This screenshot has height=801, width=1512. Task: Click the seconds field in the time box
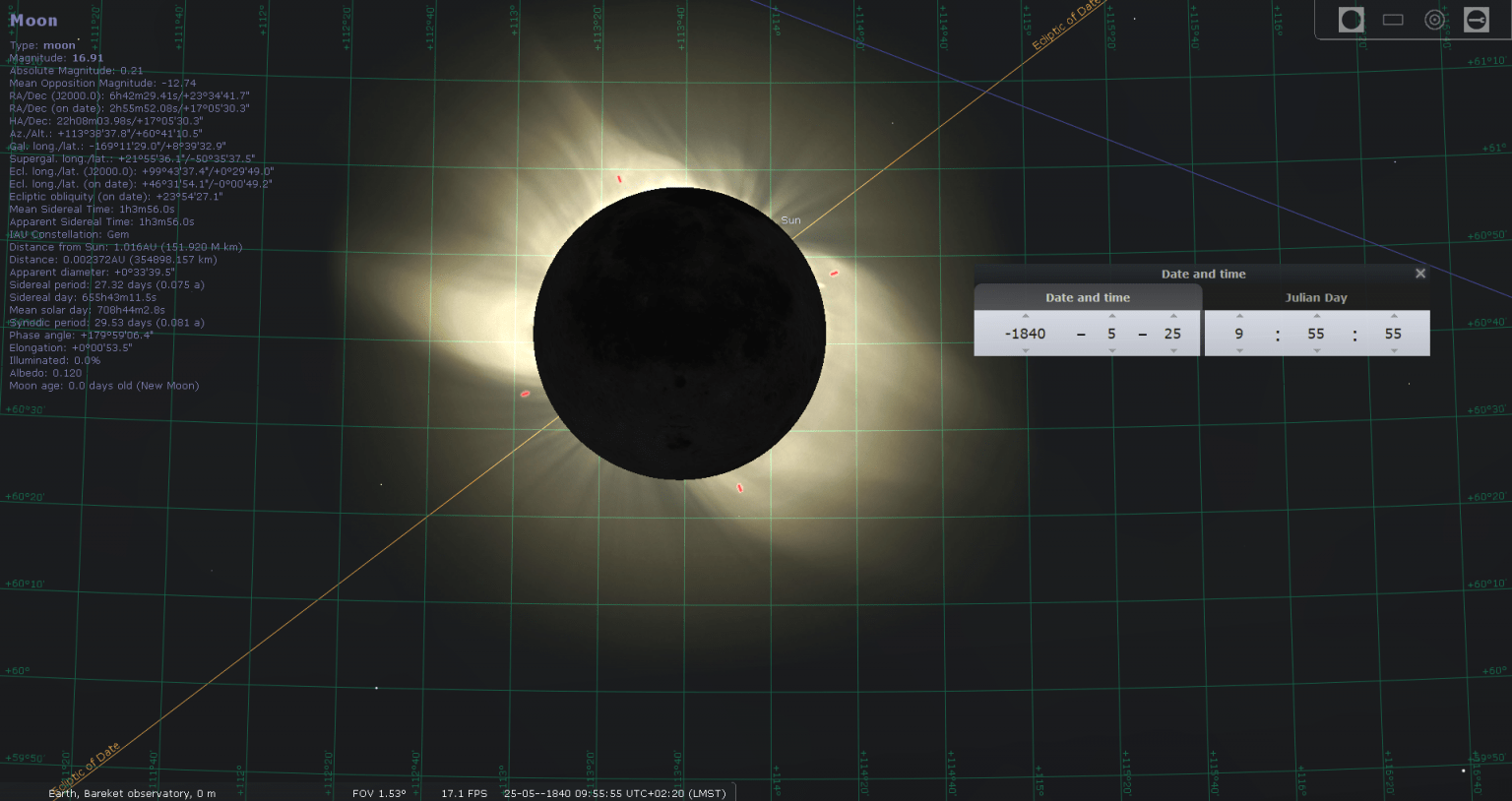click(x=1393, y=334)
